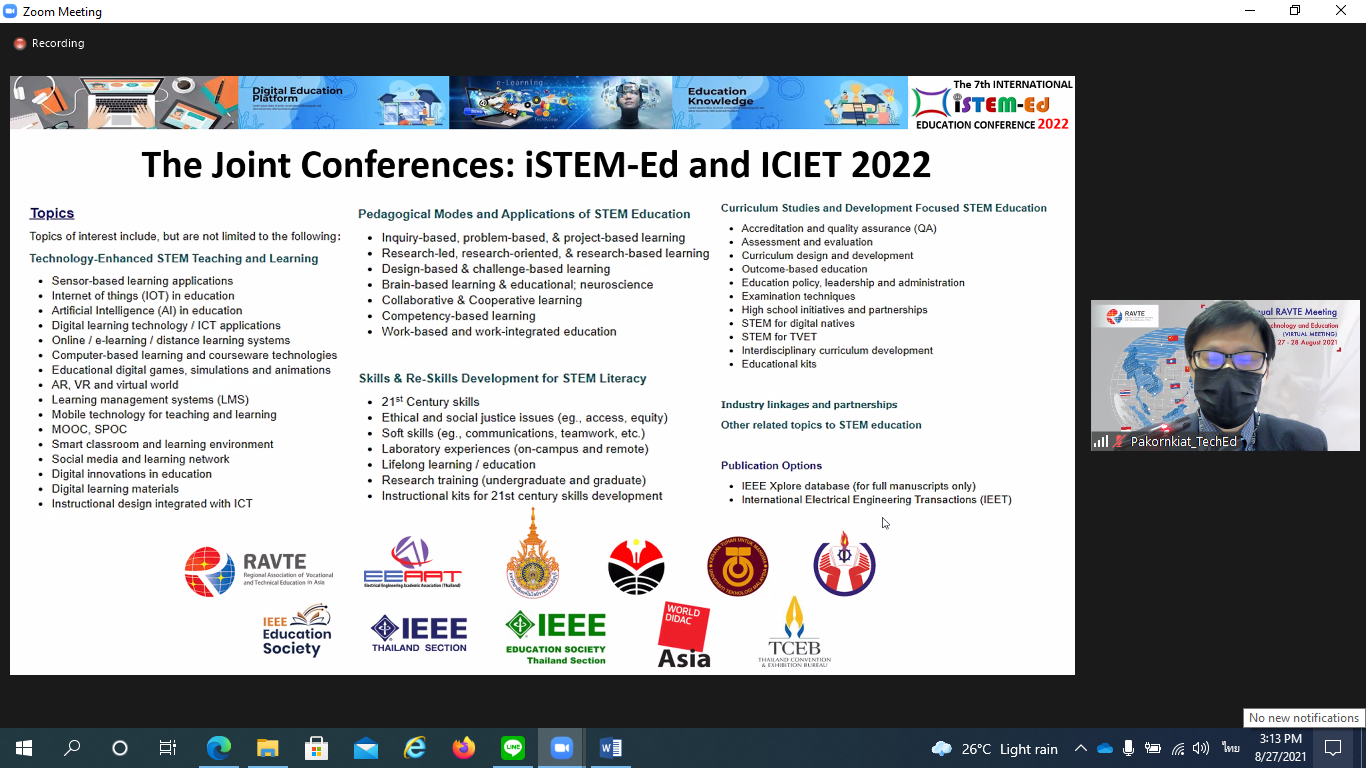Screen dimensions: 1366x768
Task: Open the battery status tray icon
Action: [x=1153, y=748]
